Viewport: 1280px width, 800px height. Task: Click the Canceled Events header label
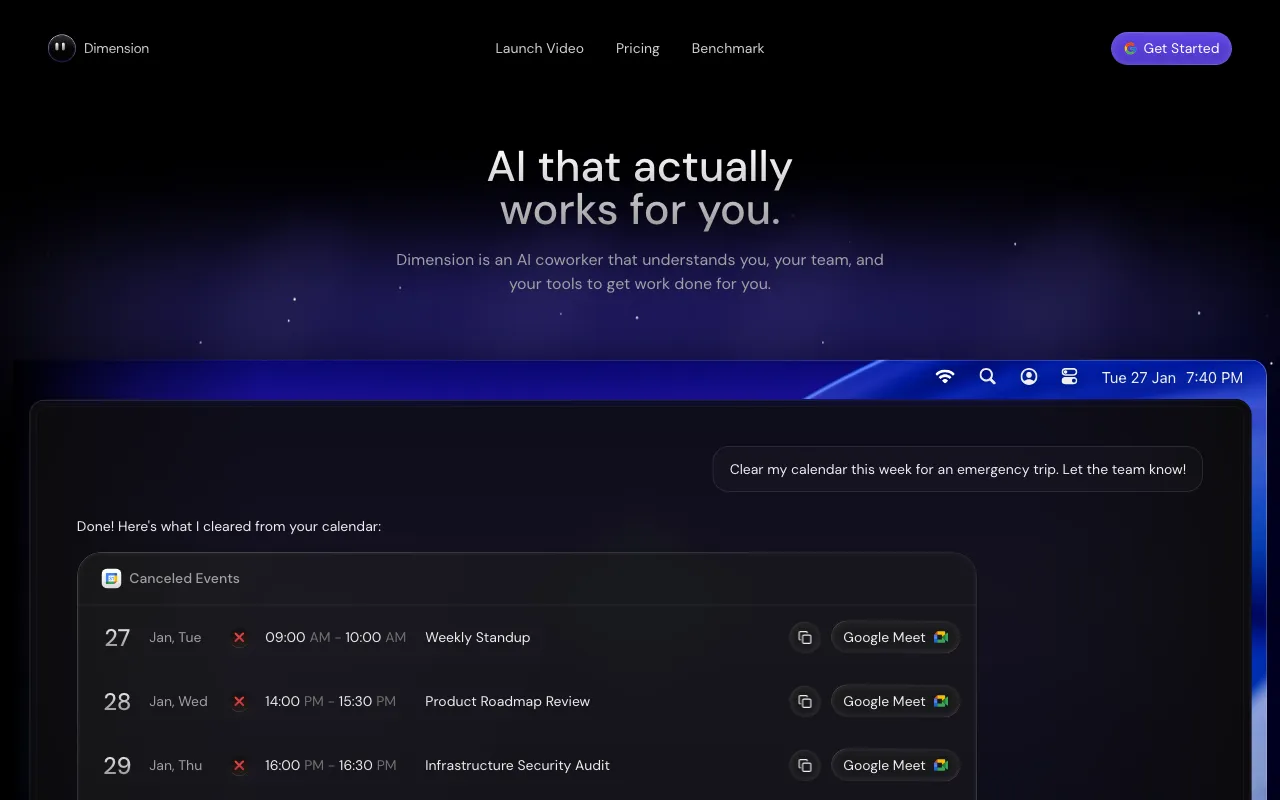[184, 578]
